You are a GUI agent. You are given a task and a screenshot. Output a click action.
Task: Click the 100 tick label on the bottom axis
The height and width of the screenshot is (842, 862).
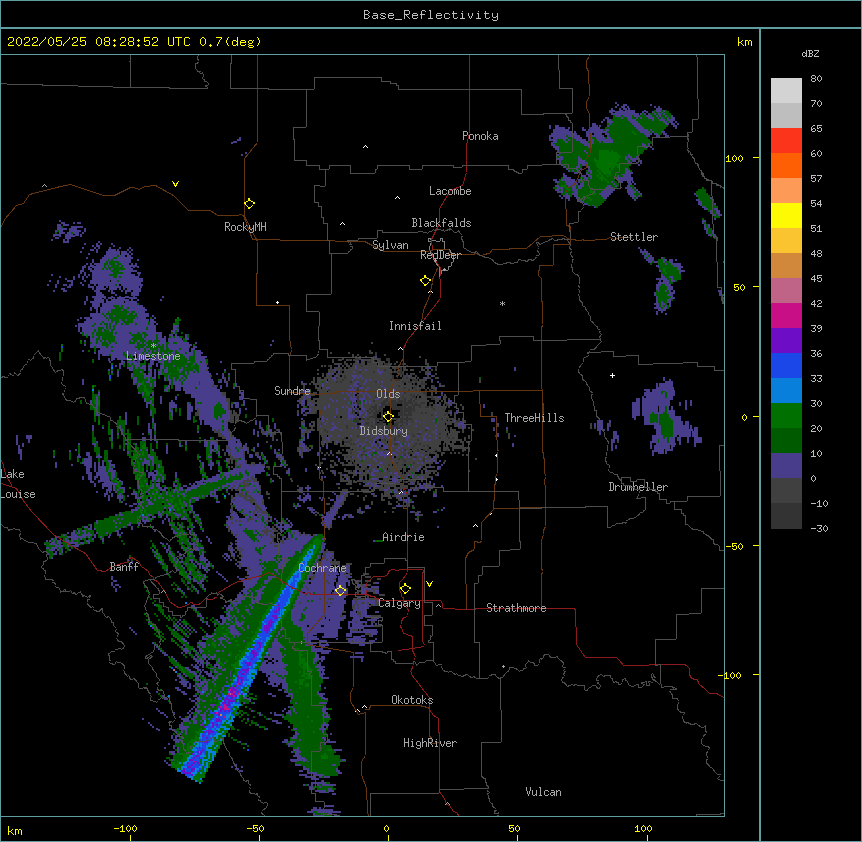click(643, 828)
